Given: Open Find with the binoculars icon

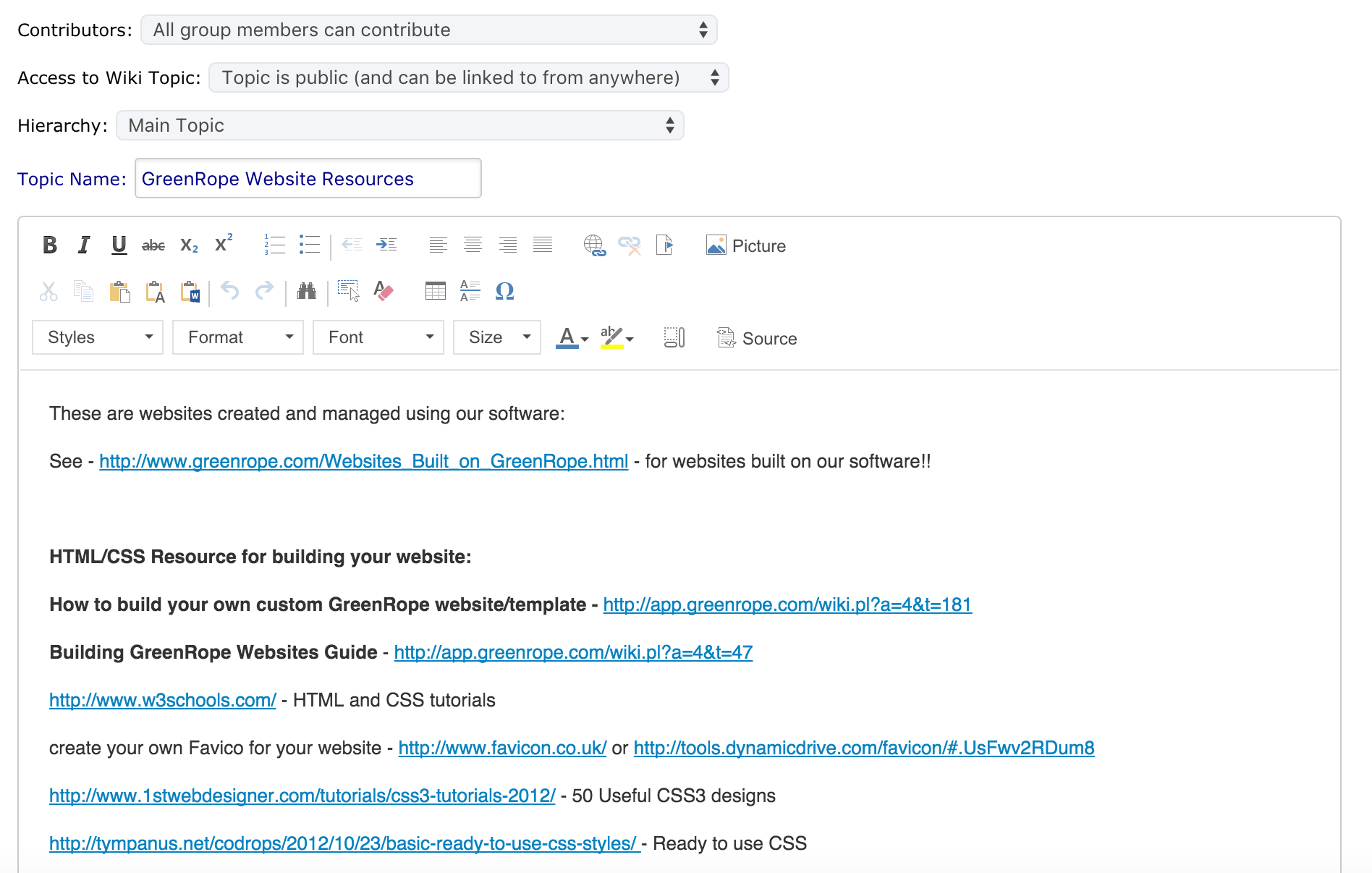Looking at the screenshot, I should [x=307, y=291].
